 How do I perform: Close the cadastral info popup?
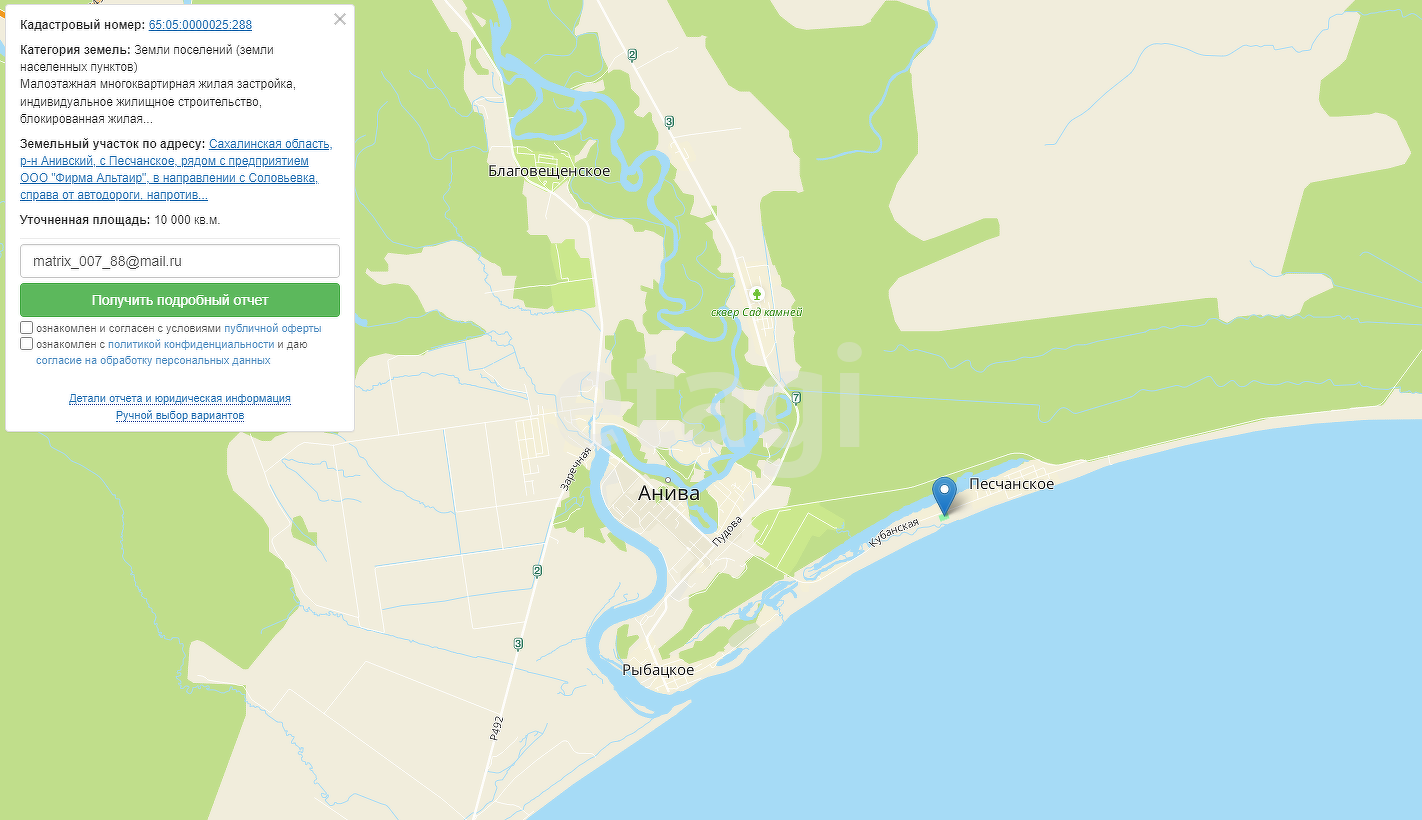point(340,19)
